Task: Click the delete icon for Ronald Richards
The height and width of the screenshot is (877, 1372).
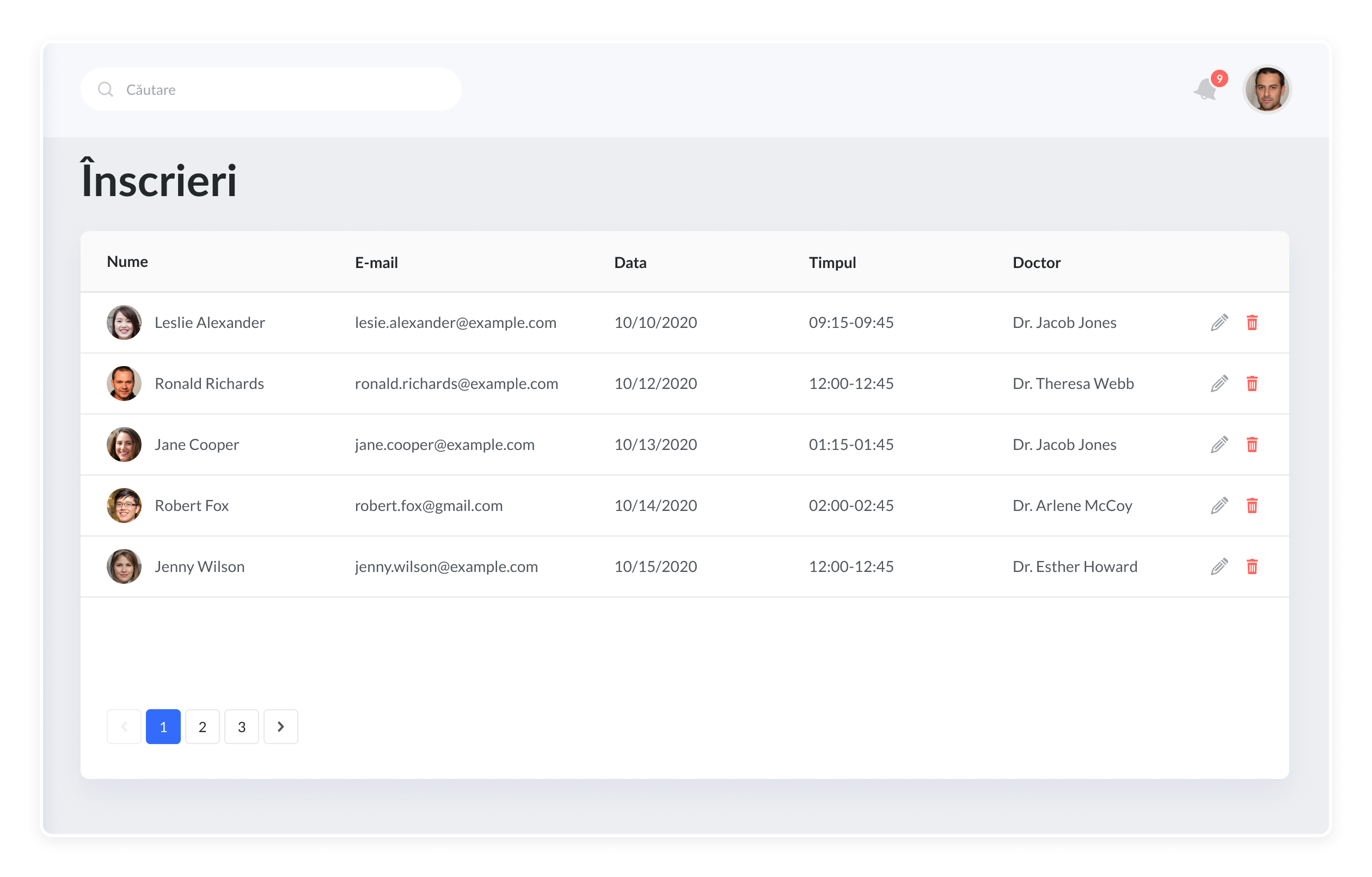Action: click(1252, 383)
